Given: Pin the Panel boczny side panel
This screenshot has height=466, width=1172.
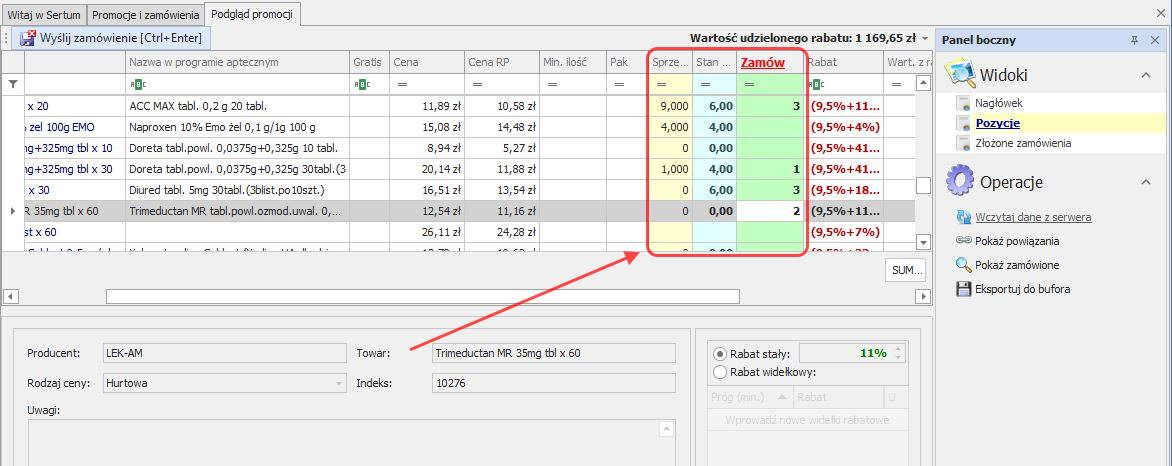Looking at the screenshot, I should point(1134,40).
